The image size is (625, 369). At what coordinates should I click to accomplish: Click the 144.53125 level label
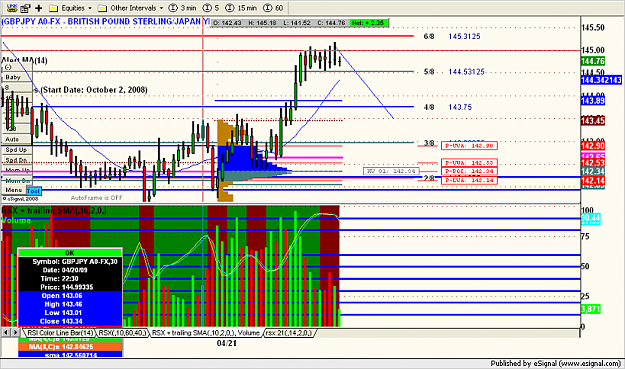466,72
